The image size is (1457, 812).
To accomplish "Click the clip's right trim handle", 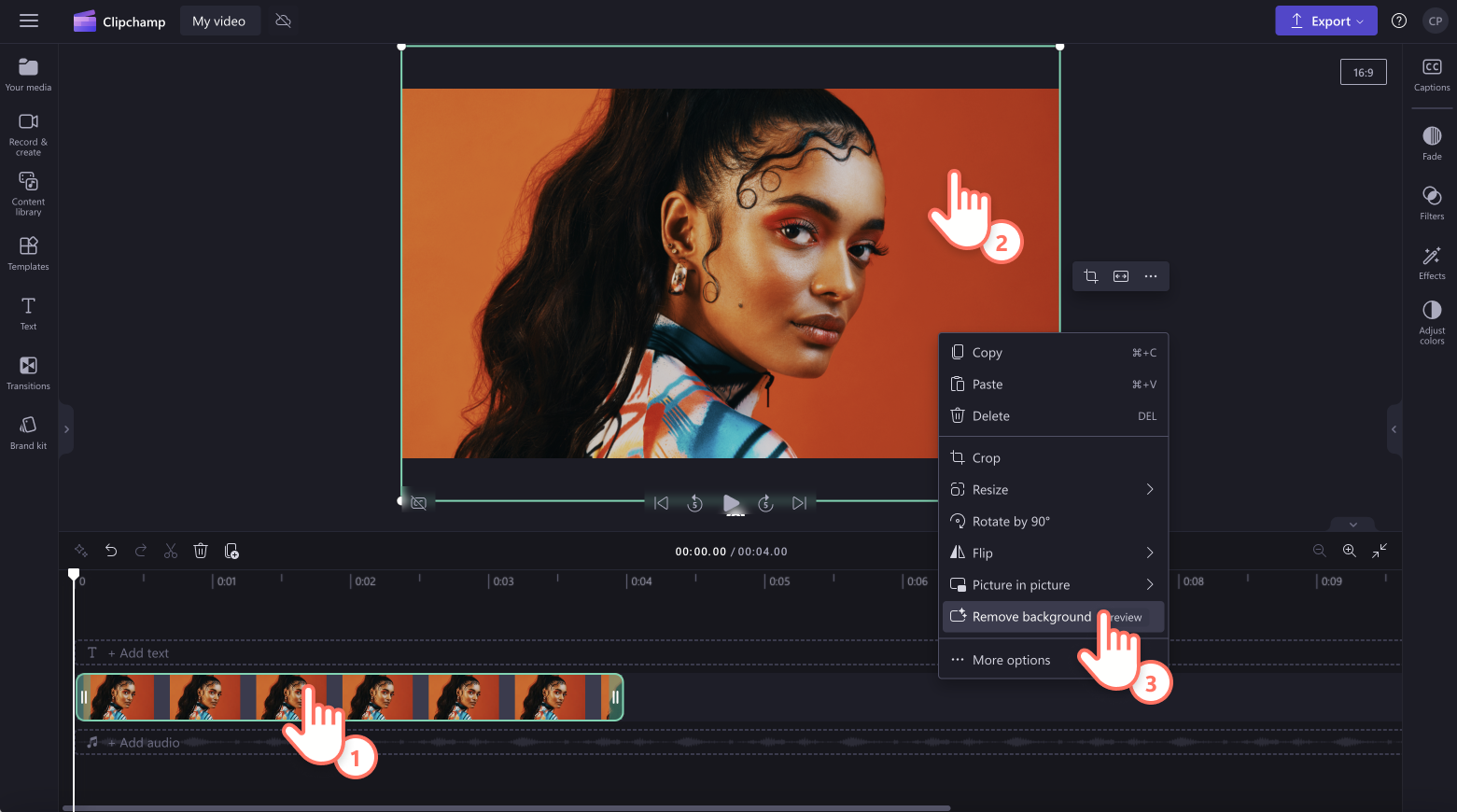I will tap(615, 697).
